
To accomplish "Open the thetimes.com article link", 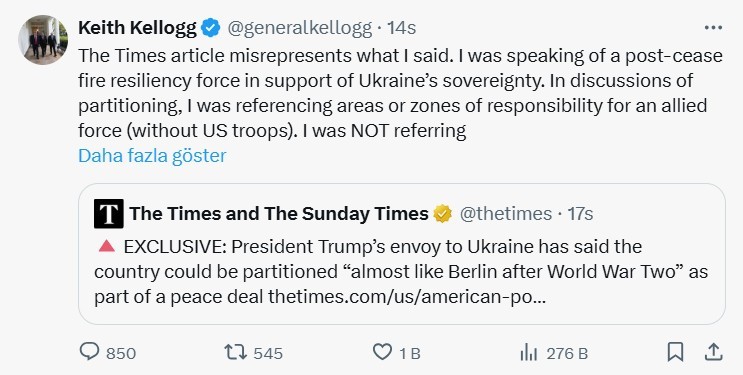I will (x=408, y=297).
